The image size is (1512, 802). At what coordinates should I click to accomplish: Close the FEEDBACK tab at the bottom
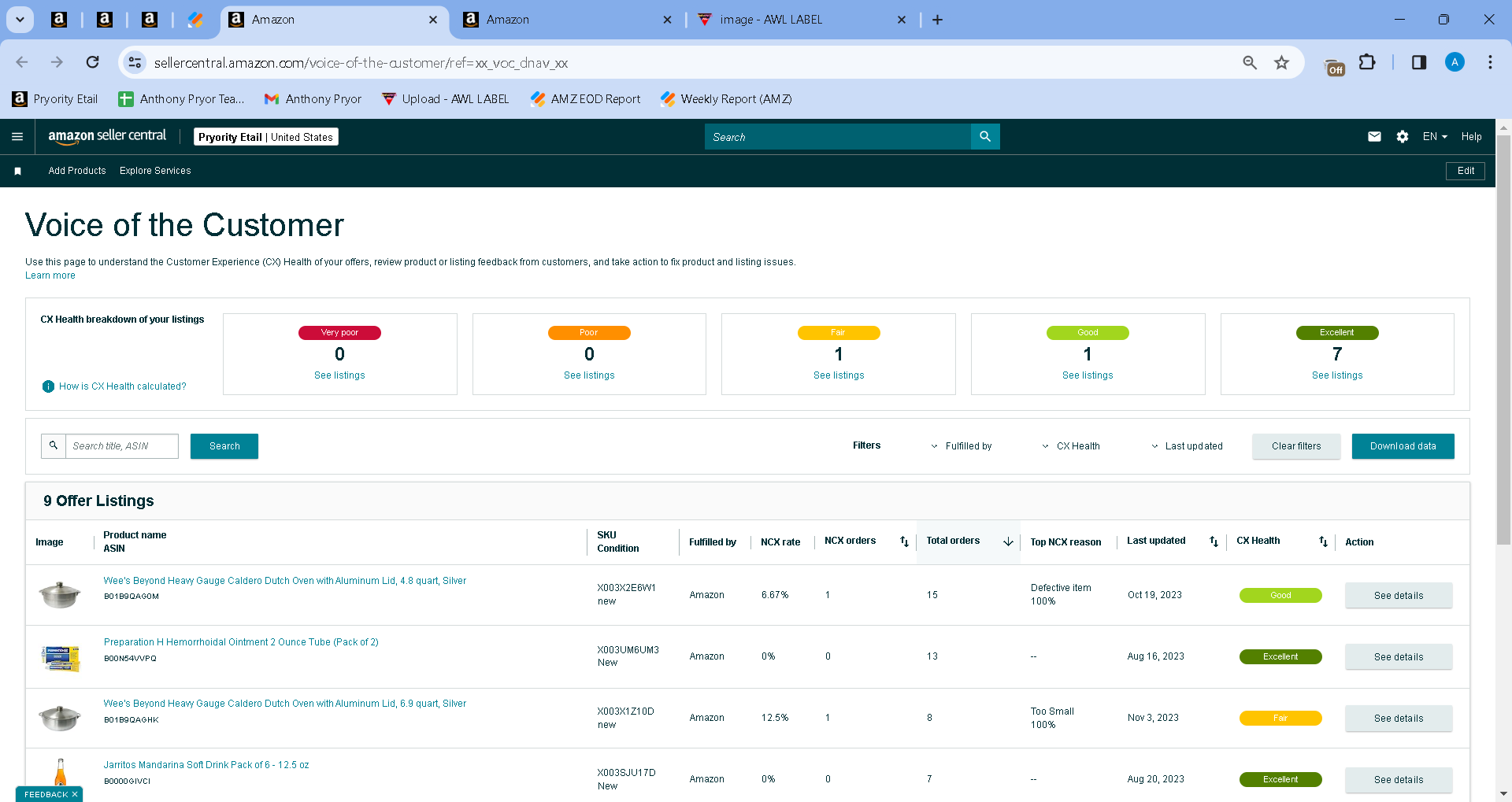[x=75, y=794]
